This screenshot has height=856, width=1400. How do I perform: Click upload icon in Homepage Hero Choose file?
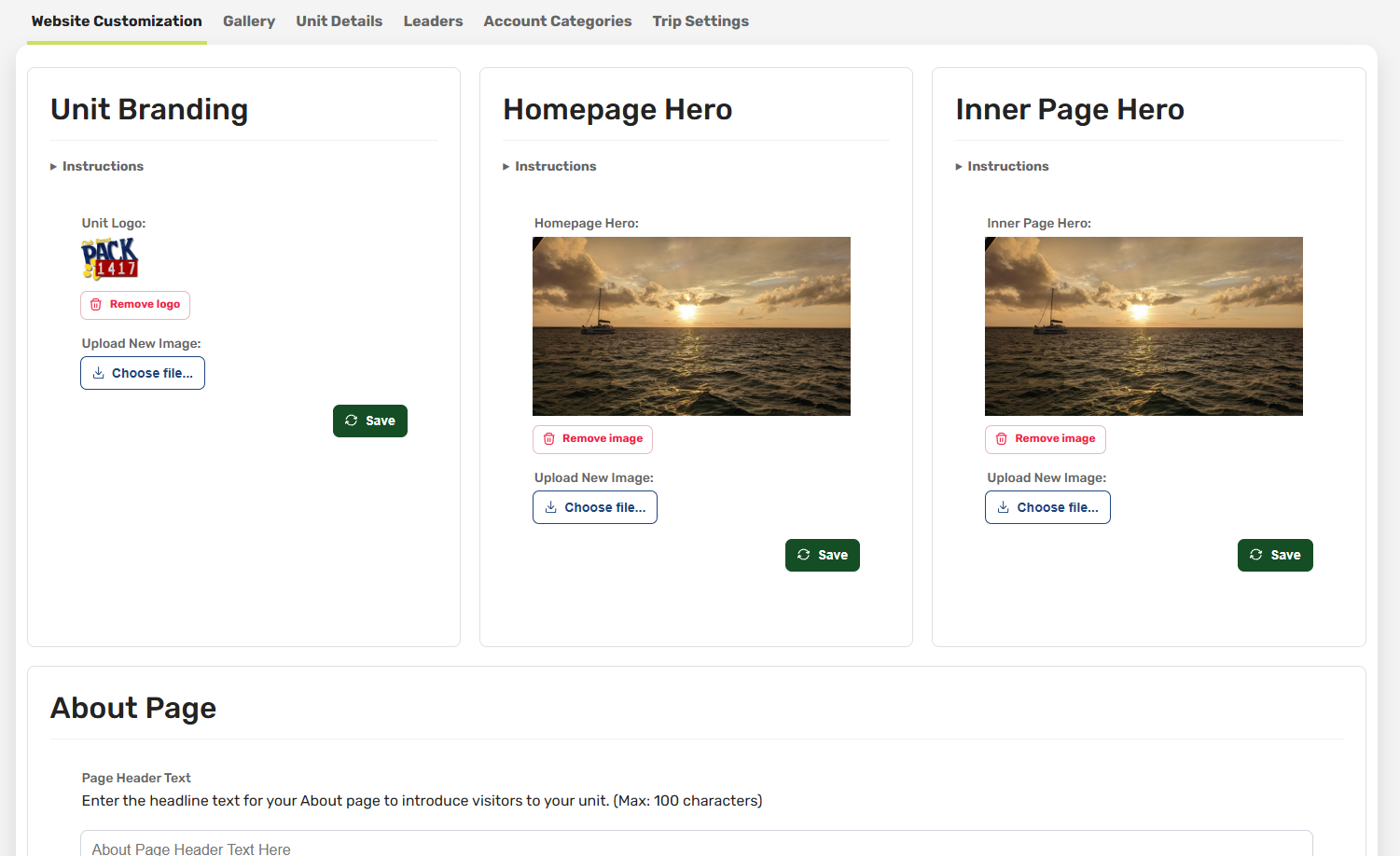tap(551, 507)
